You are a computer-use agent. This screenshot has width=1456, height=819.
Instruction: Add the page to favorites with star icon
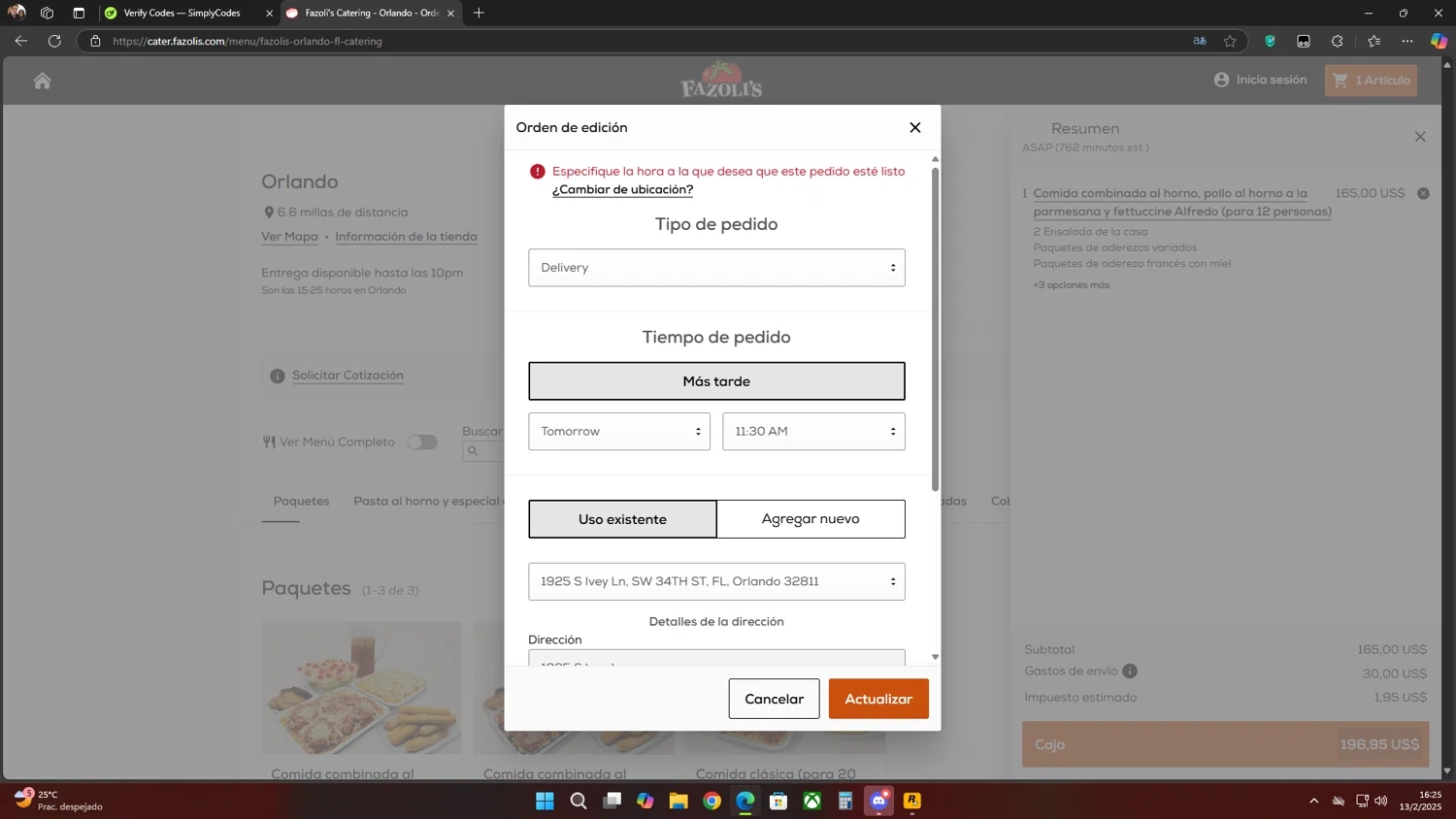point(1230,41)
